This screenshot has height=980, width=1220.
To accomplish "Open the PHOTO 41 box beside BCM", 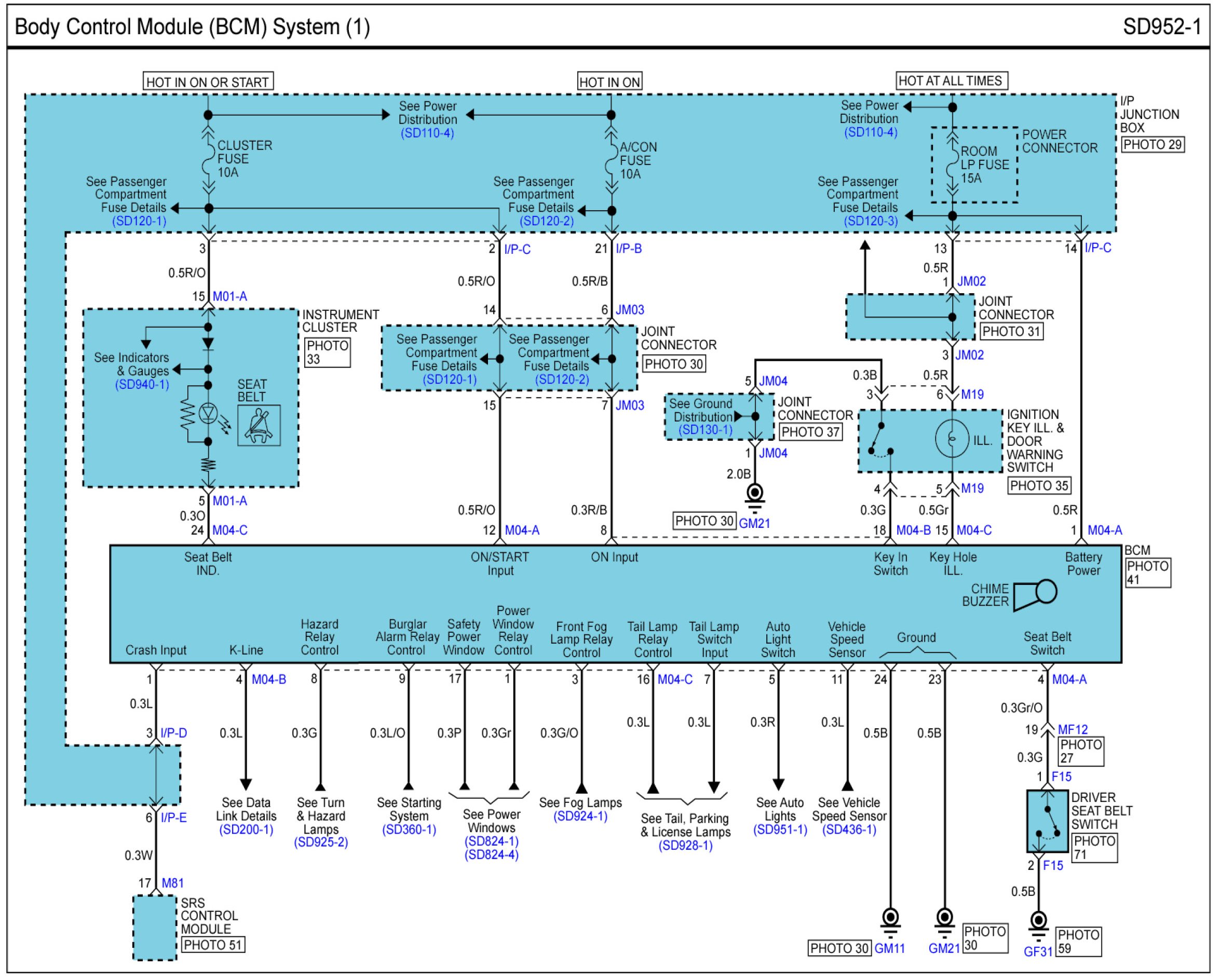I will pyautogui.click(x=1147, y=573).
